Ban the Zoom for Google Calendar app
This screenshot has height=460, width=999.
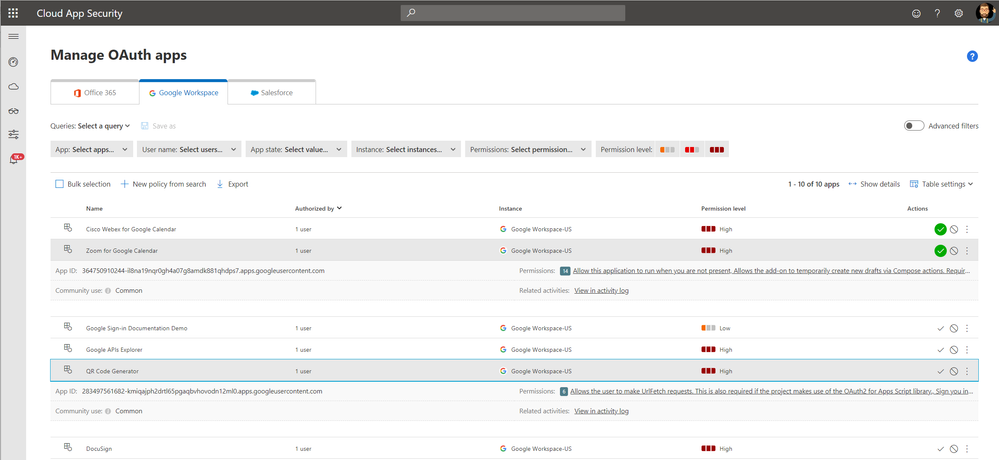coord(954,251)
